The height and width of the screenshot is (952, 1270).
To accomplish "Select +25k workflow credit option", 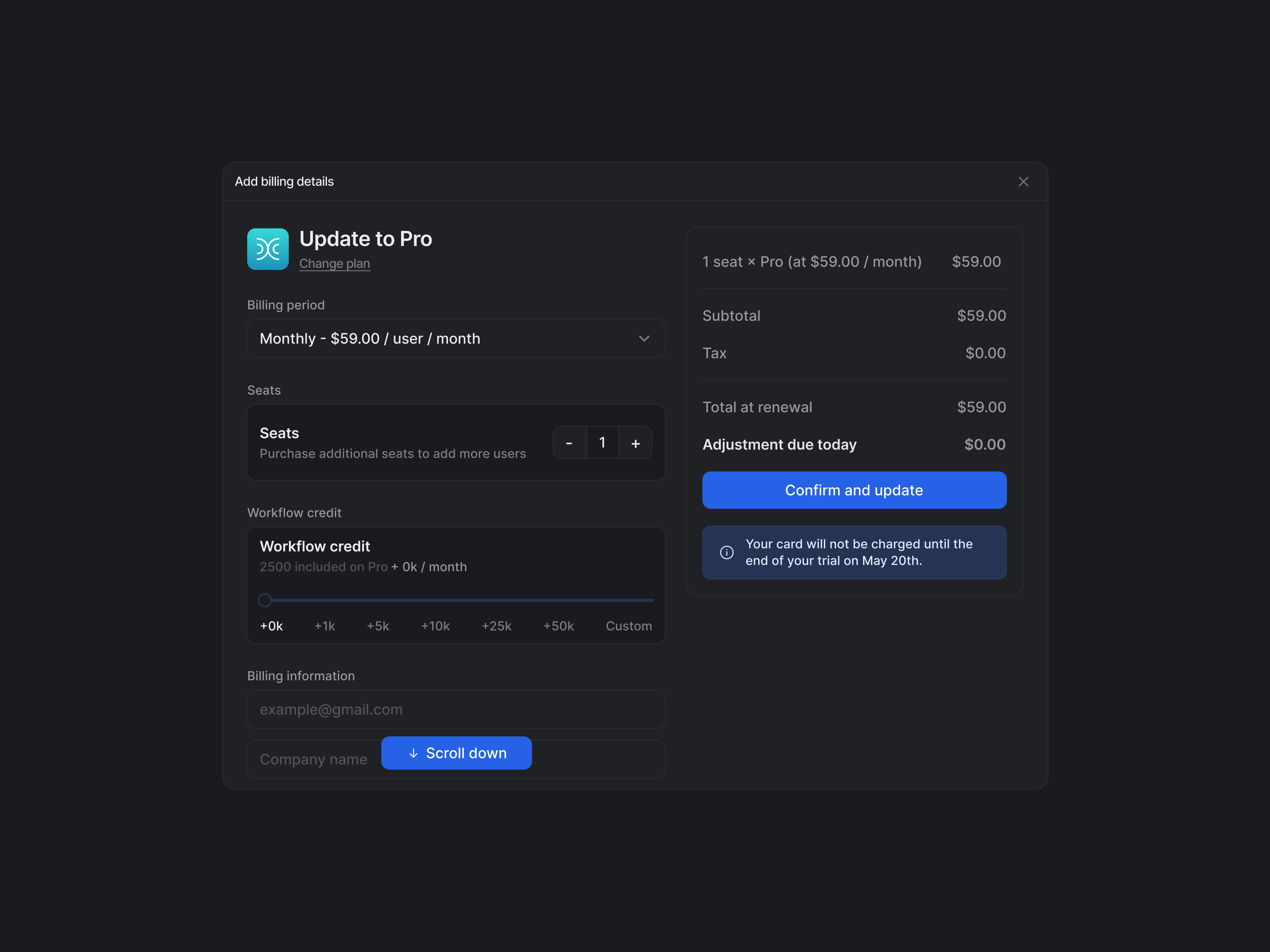I will click(496, 626).
